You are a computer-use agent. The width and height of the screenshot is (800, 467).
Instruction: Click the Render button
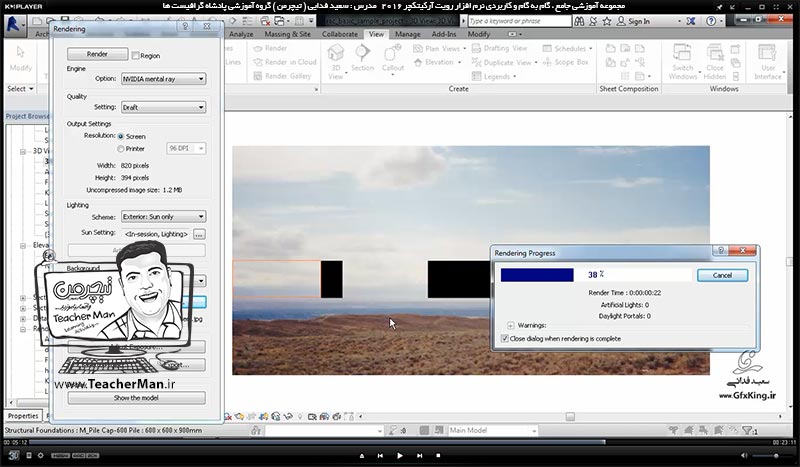[x=97, y=54]
